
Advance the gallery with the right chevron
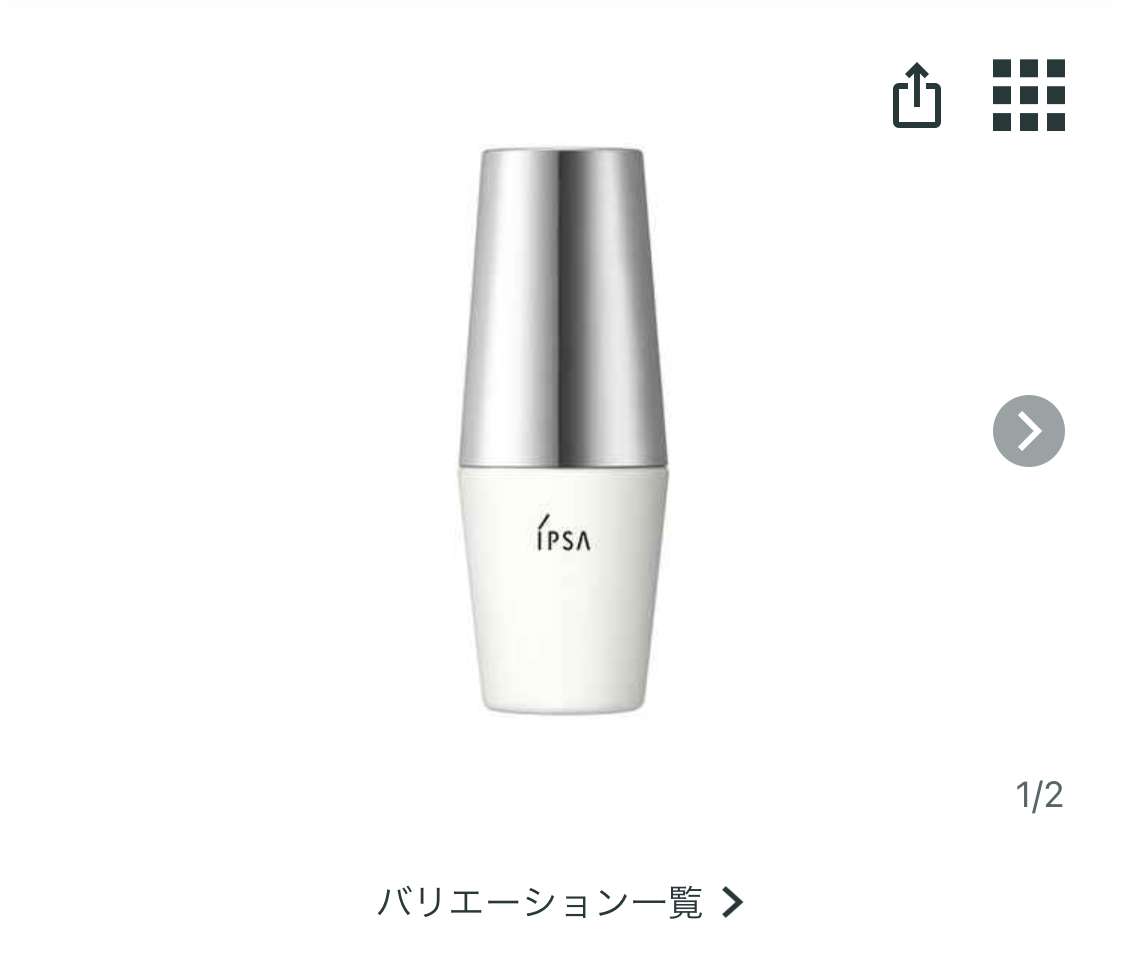(x=1028, y=431)
